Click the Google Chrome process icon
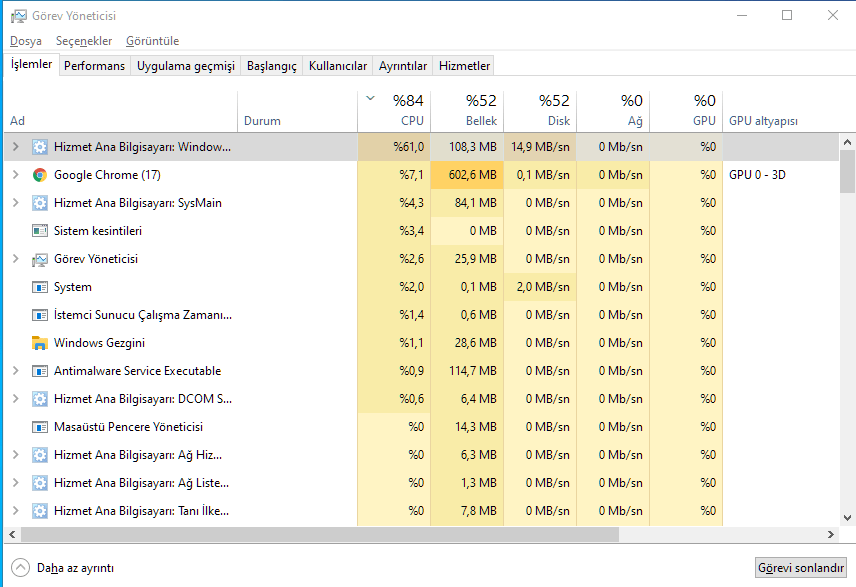This screenshot has height=587, width=856. point(39,175)
